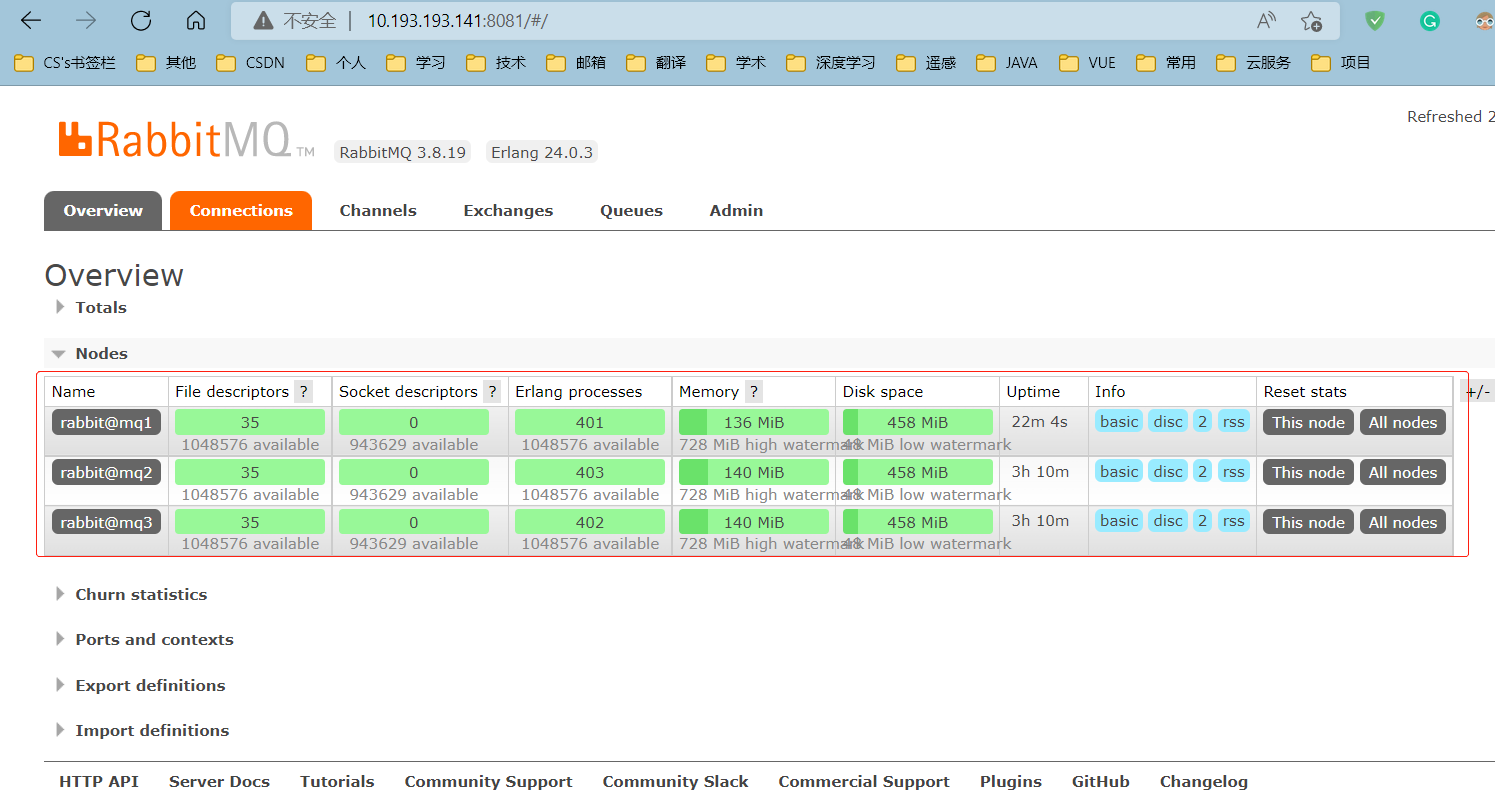Reset stats for All nodes in rabbit@mq2 row
Screen dimensions: 1495x809
[1403, 473]
